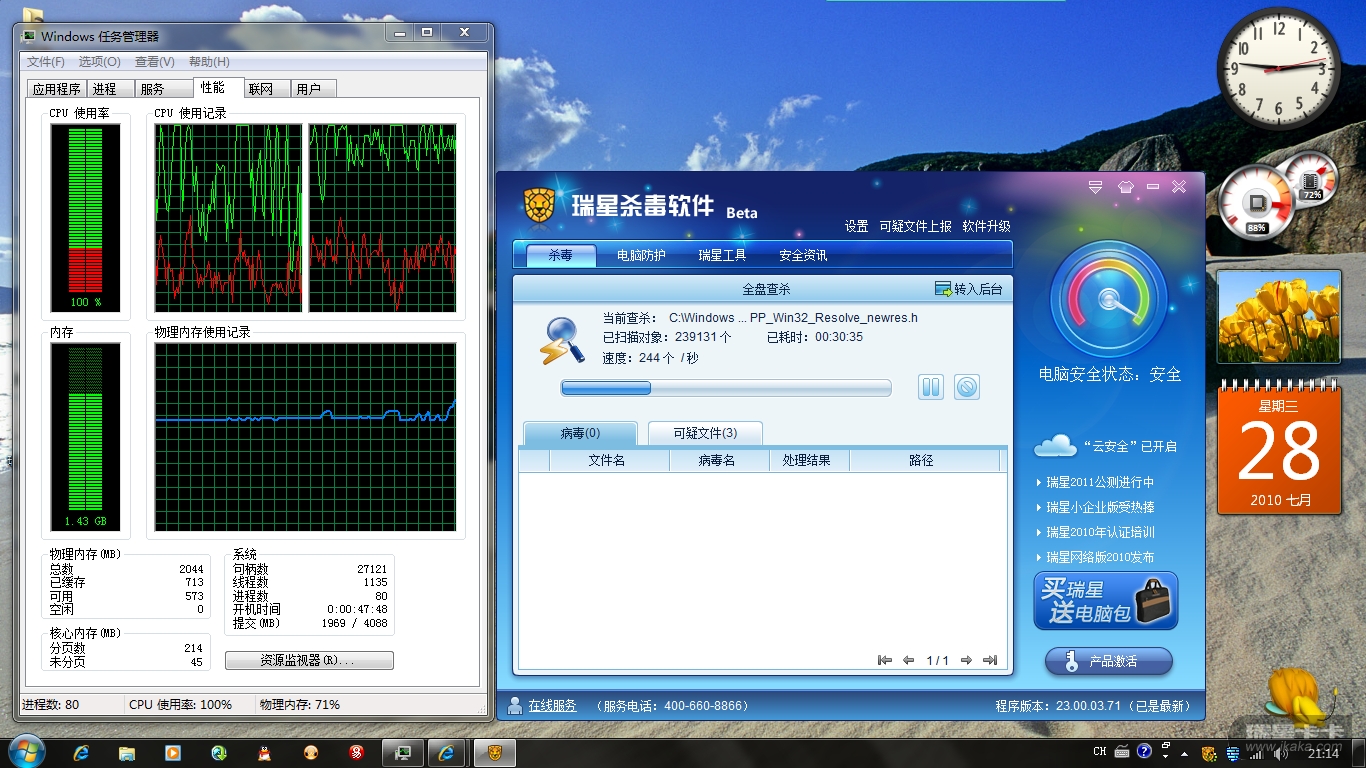Open 瑞星小企业版受热捧 news link
This screenshot has width=1366, height=768.
point(1100,507)
